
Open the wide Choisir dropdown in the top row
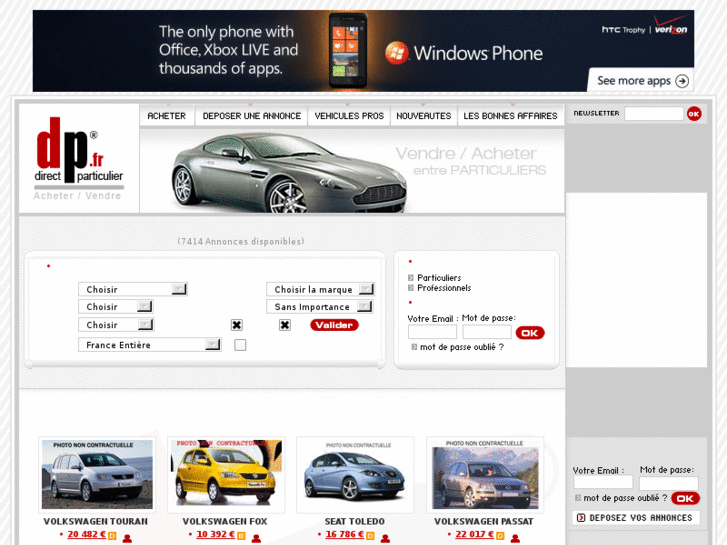(133, 289)
